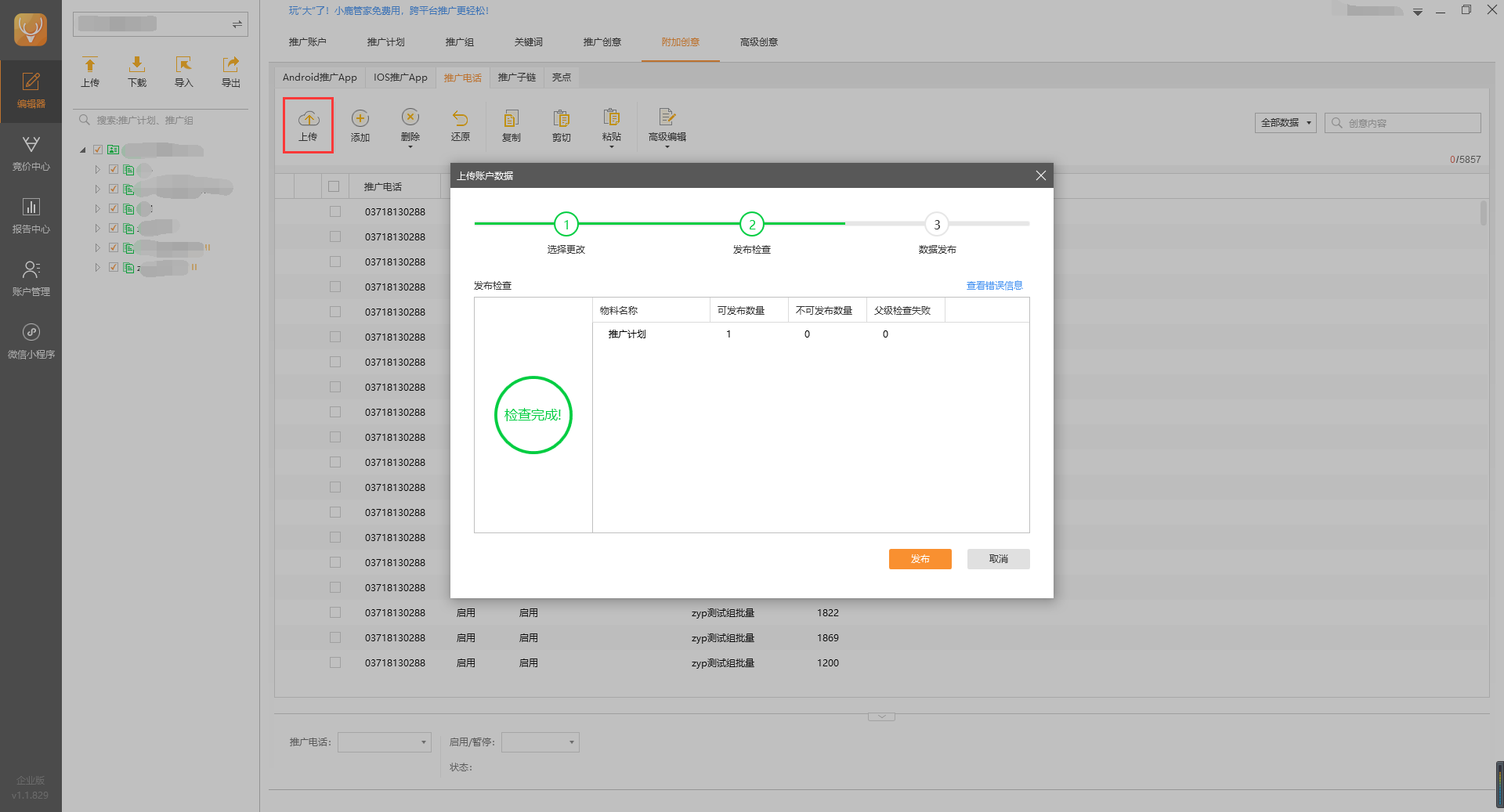Click the bottom panel collapse chevron

[x=881, y=716]
